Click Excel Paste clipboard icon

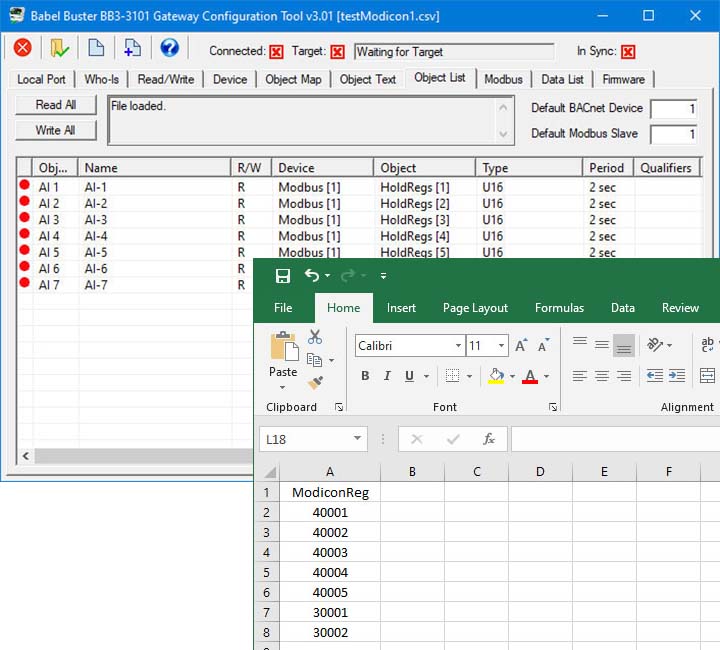(x=284, y=347)
